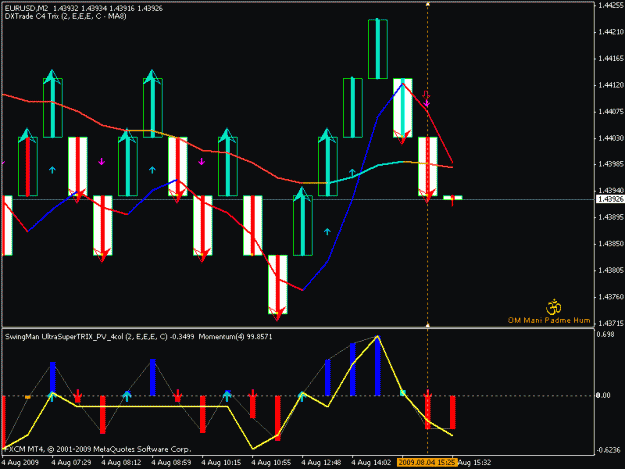
Task: Click the 4 Aug 12:48 time label
Action: [321, 463]
